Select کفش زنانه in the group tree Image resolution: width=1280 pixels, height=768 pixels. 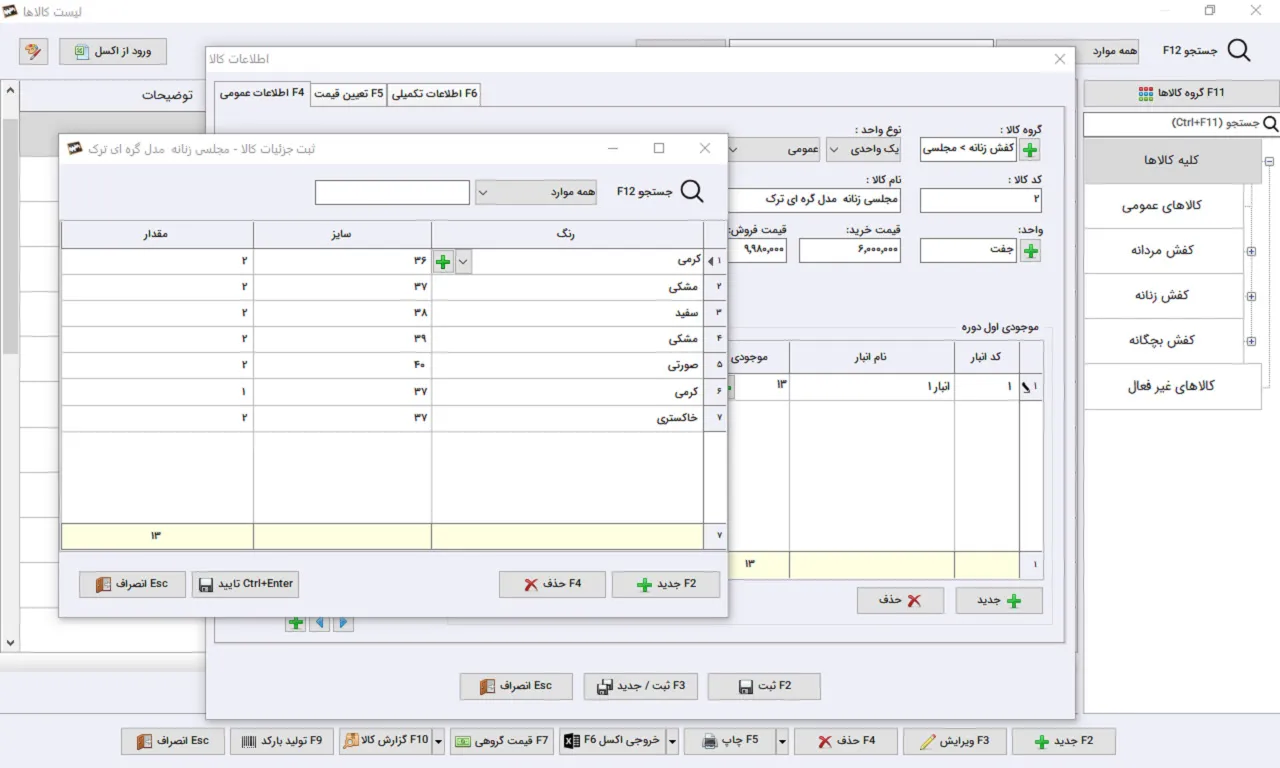click(1163, 295)
